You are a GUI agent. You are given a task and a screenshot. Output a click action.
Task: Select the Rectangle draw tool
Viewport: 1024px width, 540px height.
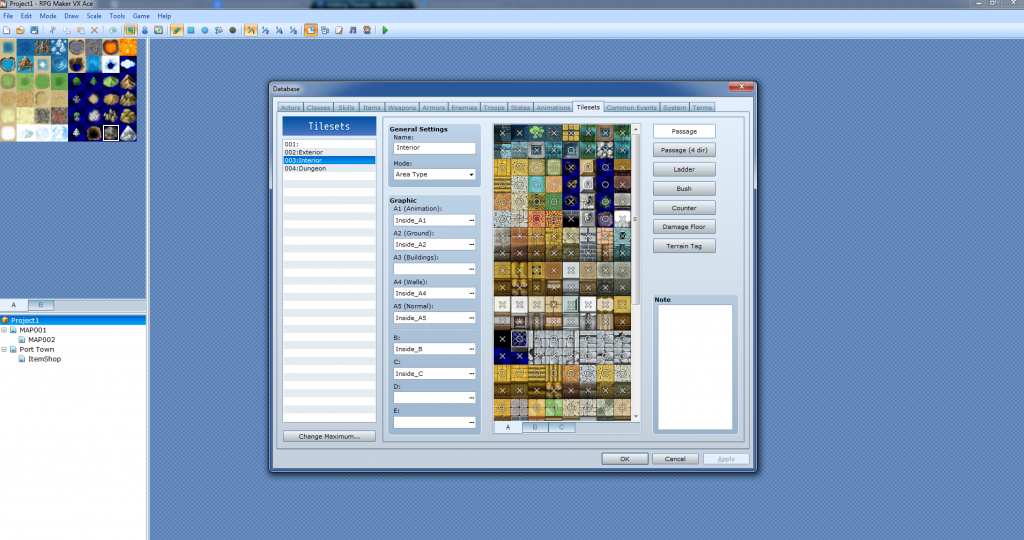click(191, 30)
